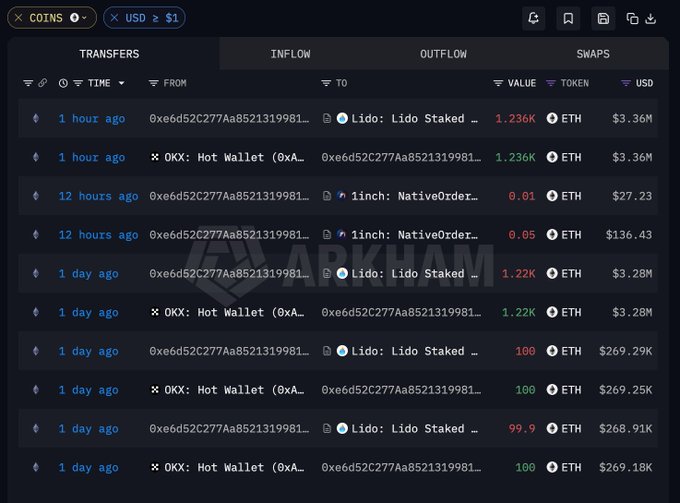Viewport: 680px width, 503px height.
Task: Click the clock icon beside TIME
Action: pos(63,83)
